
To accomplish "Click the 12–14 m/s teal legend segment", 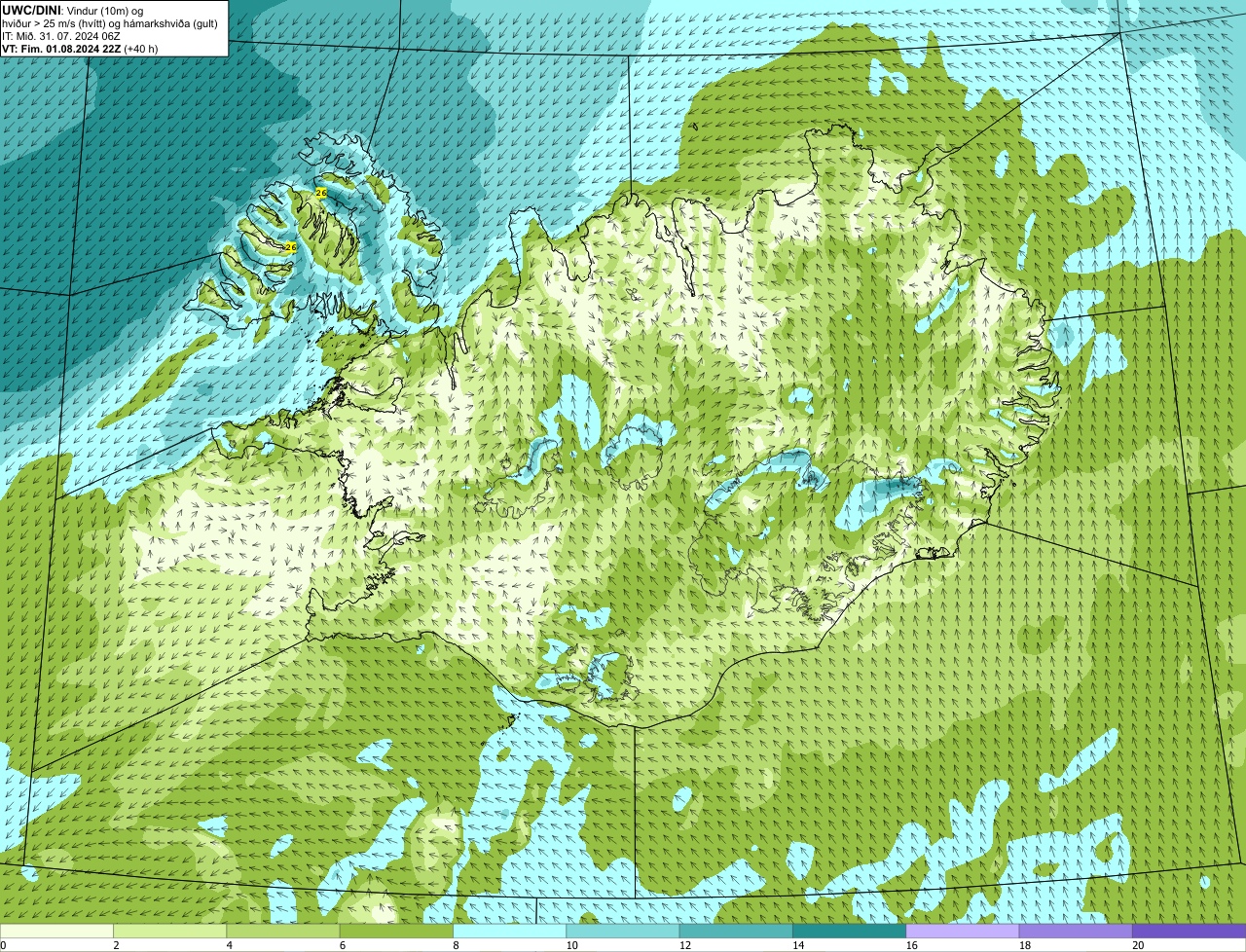I will [736, 931].
